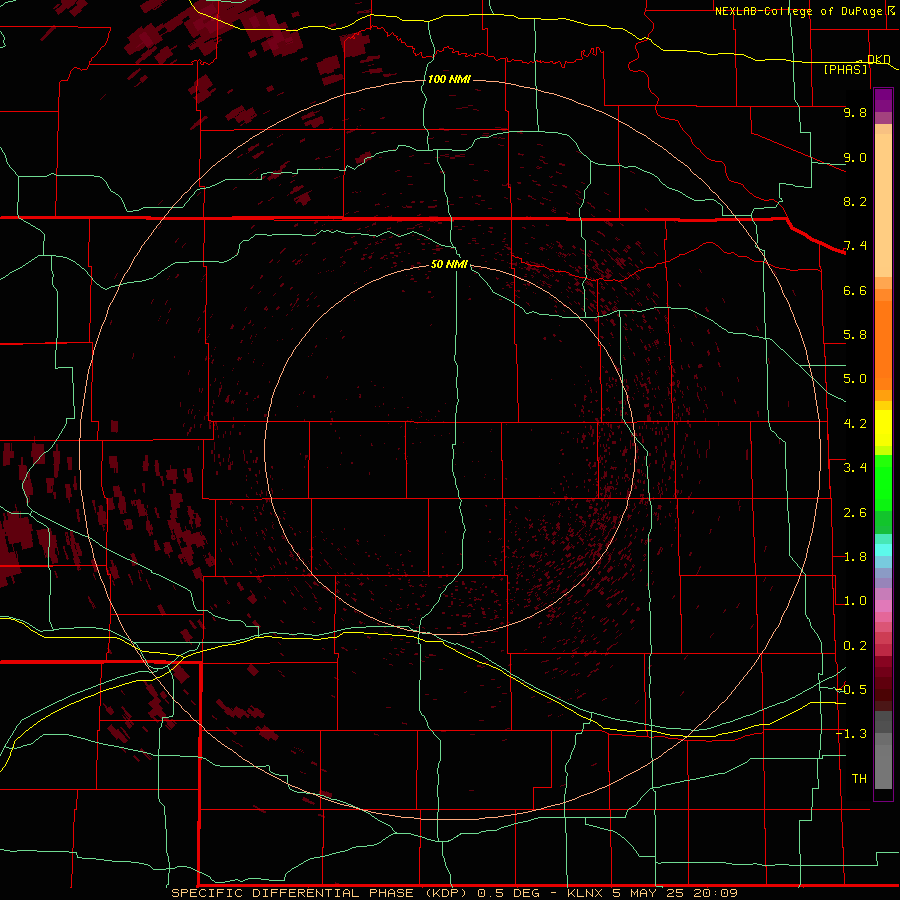
Task: Click the 4.2 value on the color scale
Action: (x=855, y=424)
